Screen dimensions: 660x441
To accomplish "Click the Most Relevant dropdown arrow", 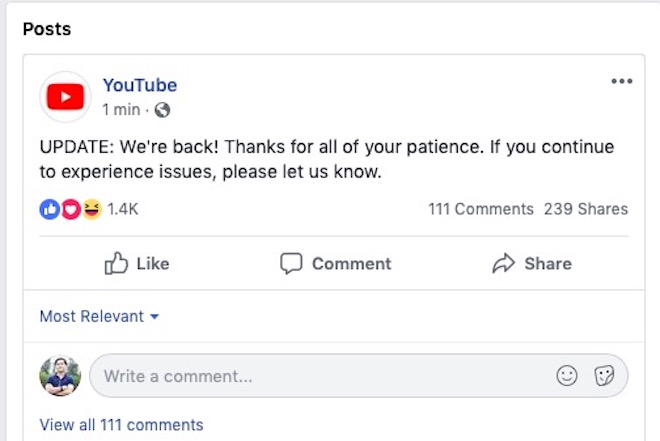I will tap(155, 317).
